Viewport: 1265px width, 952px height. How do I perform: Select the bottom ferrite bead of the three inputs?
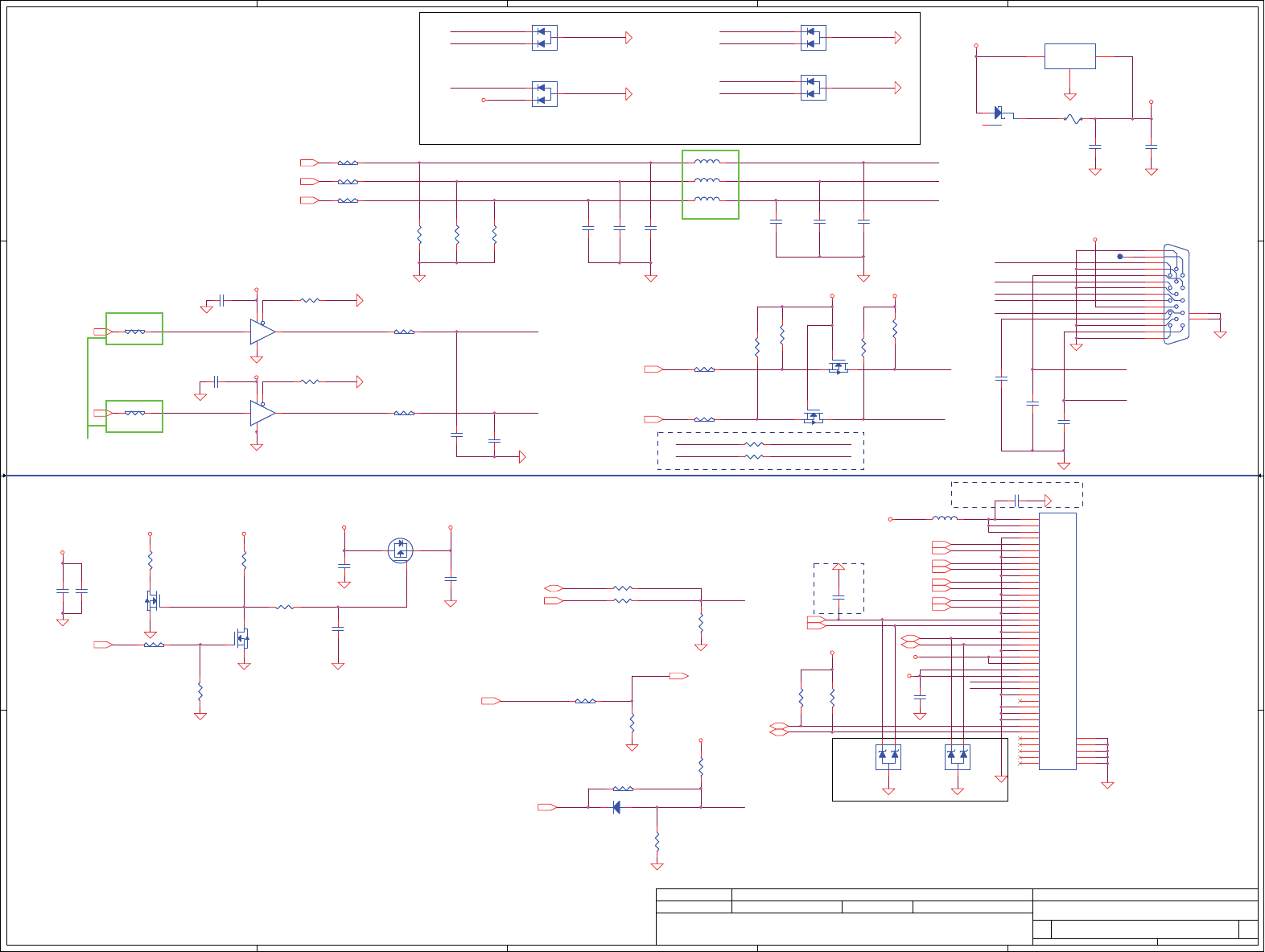pos(348,200)
